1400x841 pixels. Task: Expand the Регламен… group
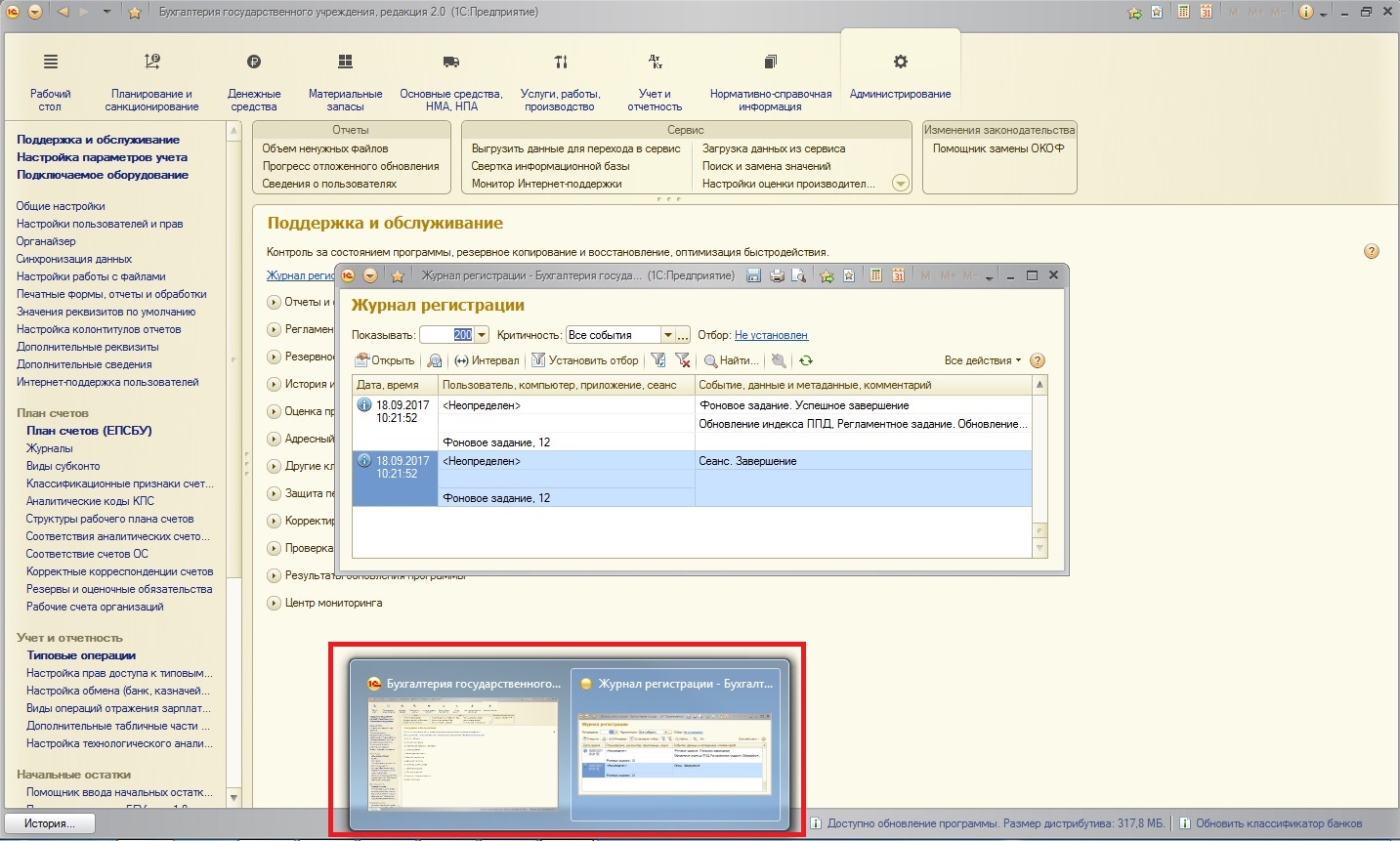coord(275,329)
